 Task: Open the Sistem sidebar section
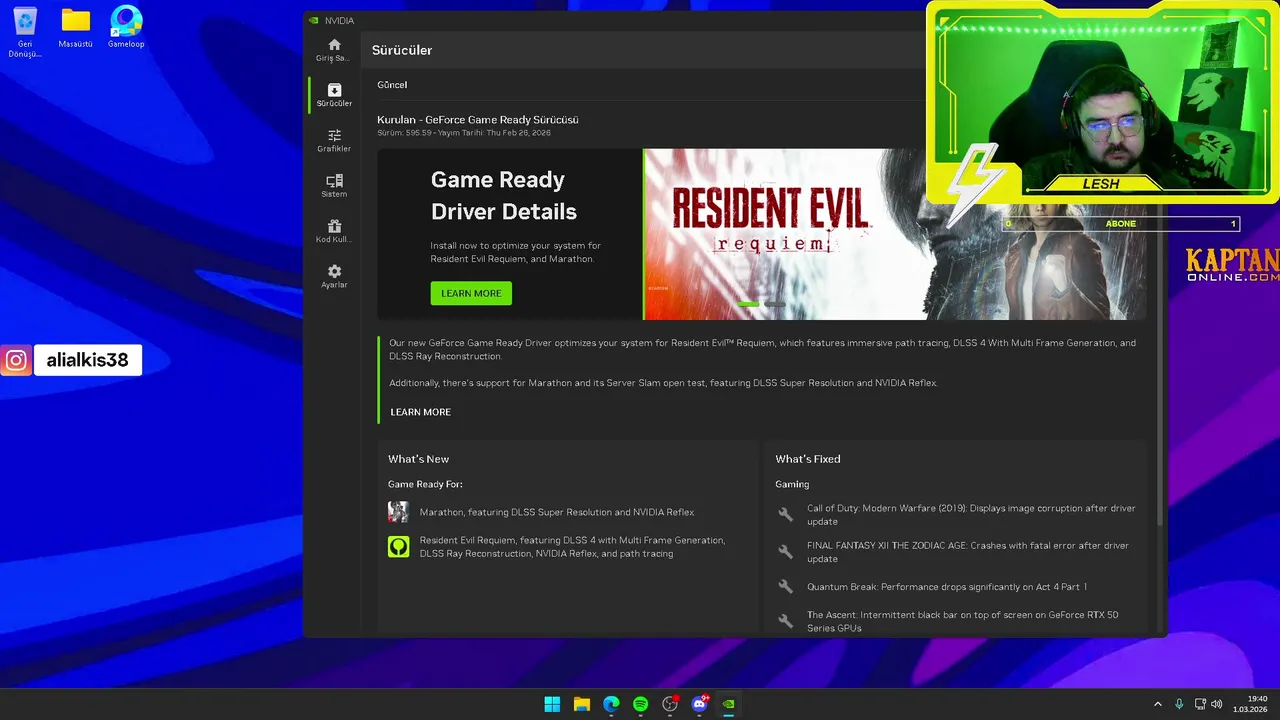tap(334, 186)
